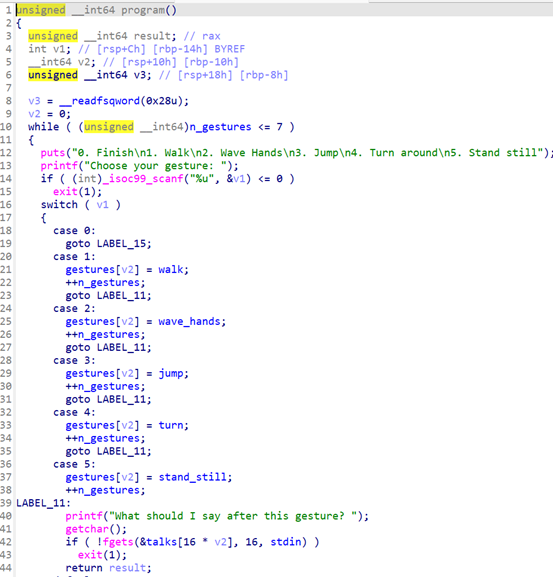Viewport: 553px width, 577px height.
Task: Click the 'turn' function reference
Action: (171, 425)
